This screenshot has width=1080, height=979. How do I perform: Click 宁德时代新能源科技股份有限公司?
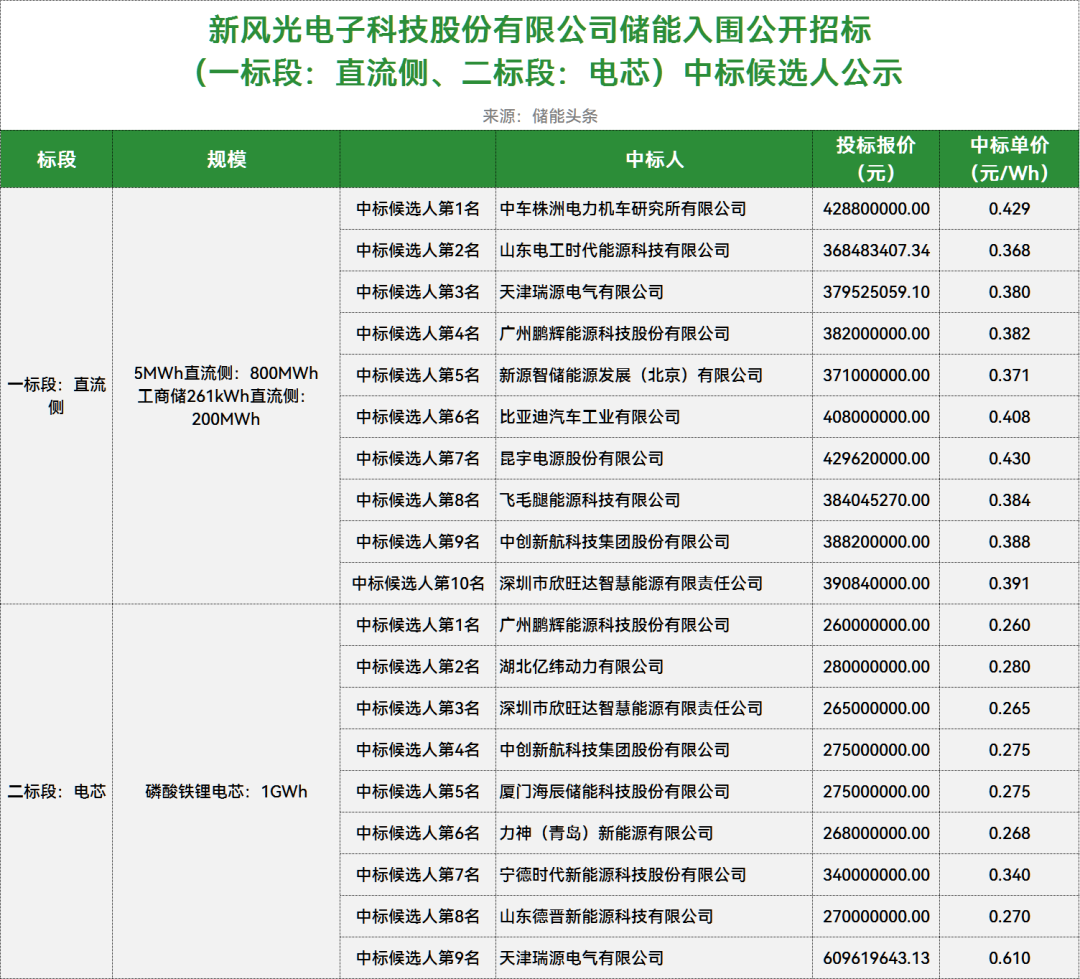(623, 874)
